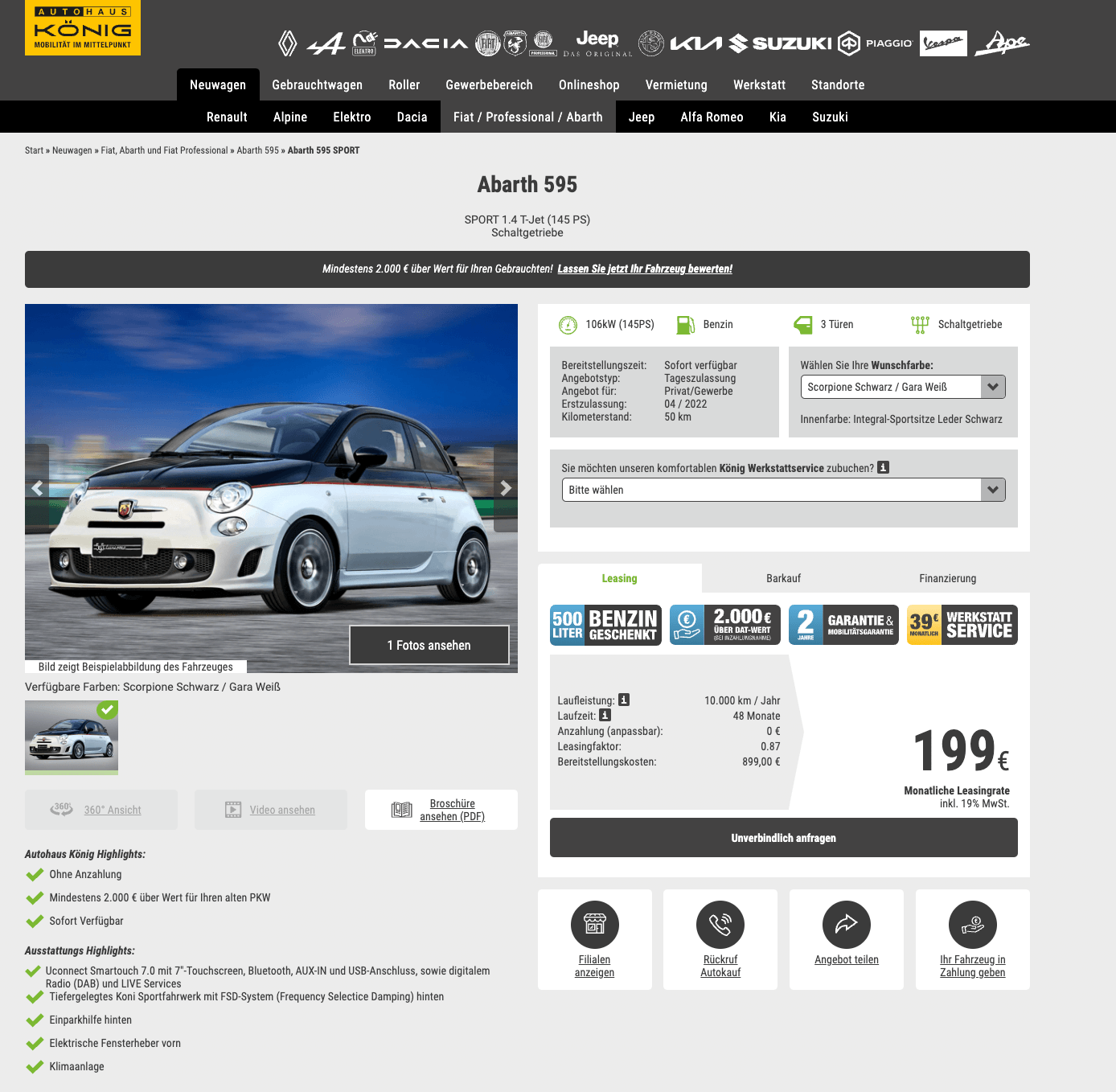Open the Gebrauchtwagen main menu

click(x=318, y=84)
